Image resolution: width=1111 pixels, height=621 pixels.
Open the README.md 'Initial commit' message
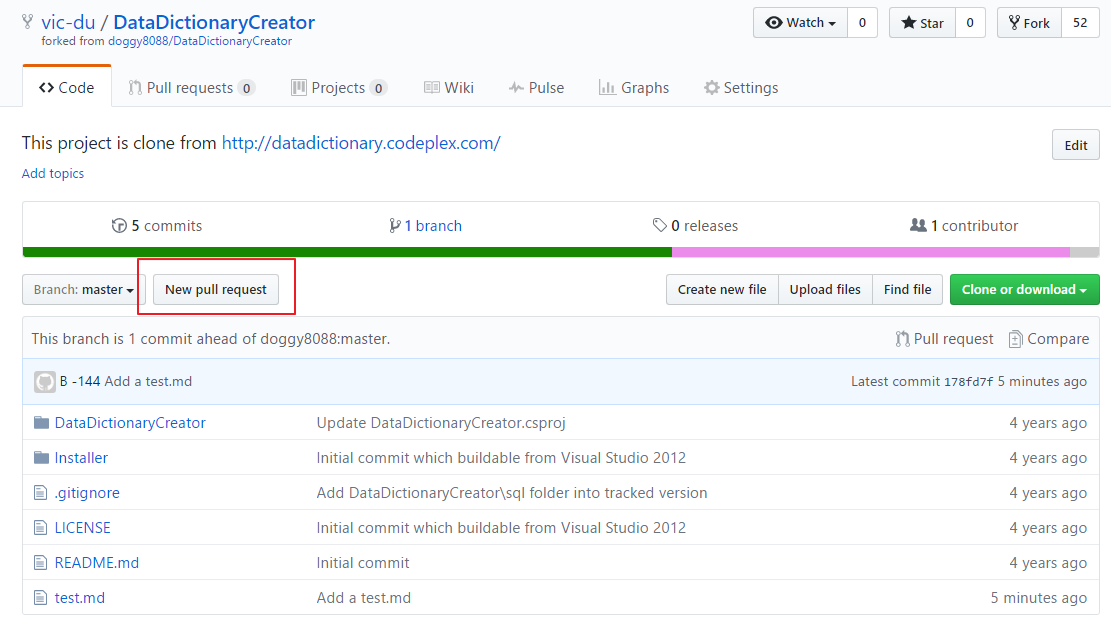coord(363,563)
